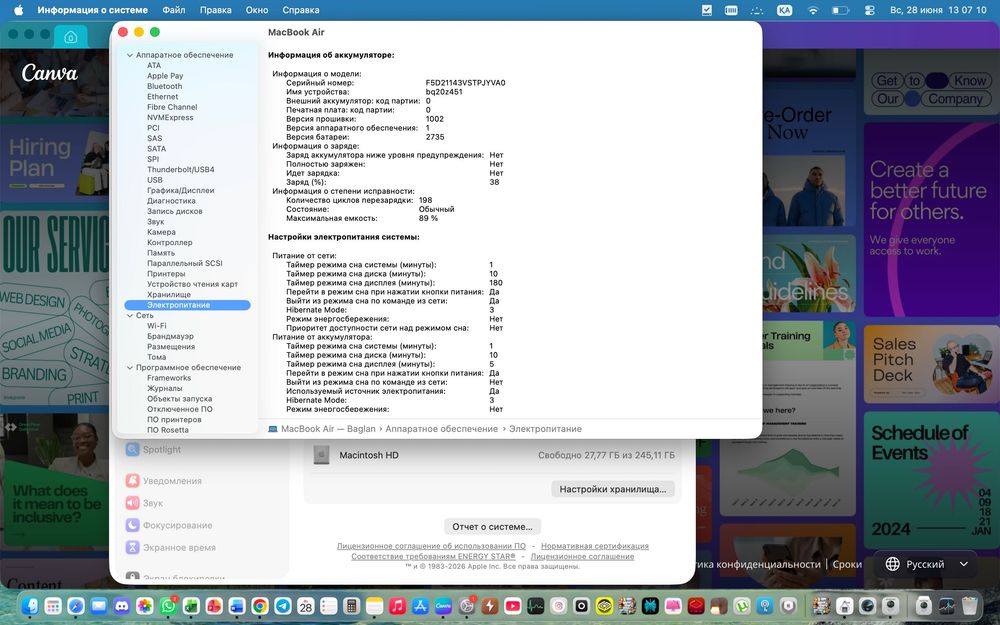This screenshot has width=1000, height=625.
Task: Switch KA keyboard input source
Action: (784, 10)
